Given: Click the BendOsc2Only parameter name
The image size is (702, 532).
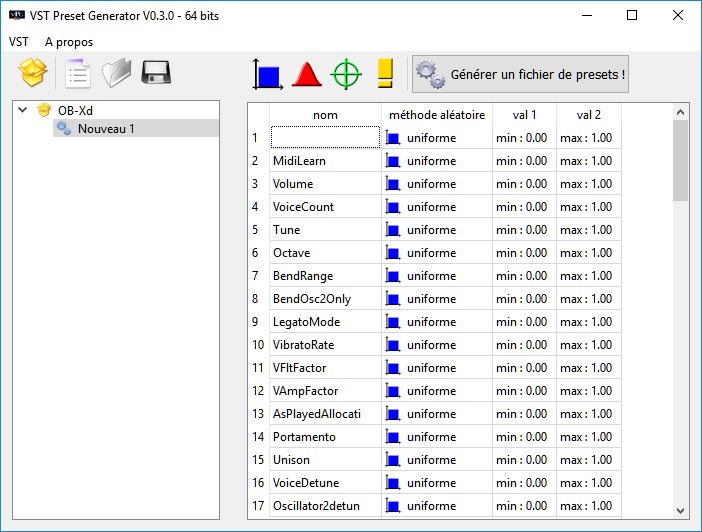Looking at the screenshot, I should (312, 299).
